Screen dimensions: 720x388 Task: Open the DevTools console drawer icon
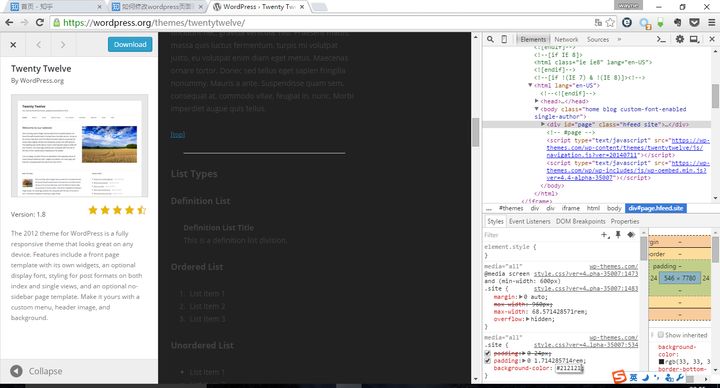point(661,39)
